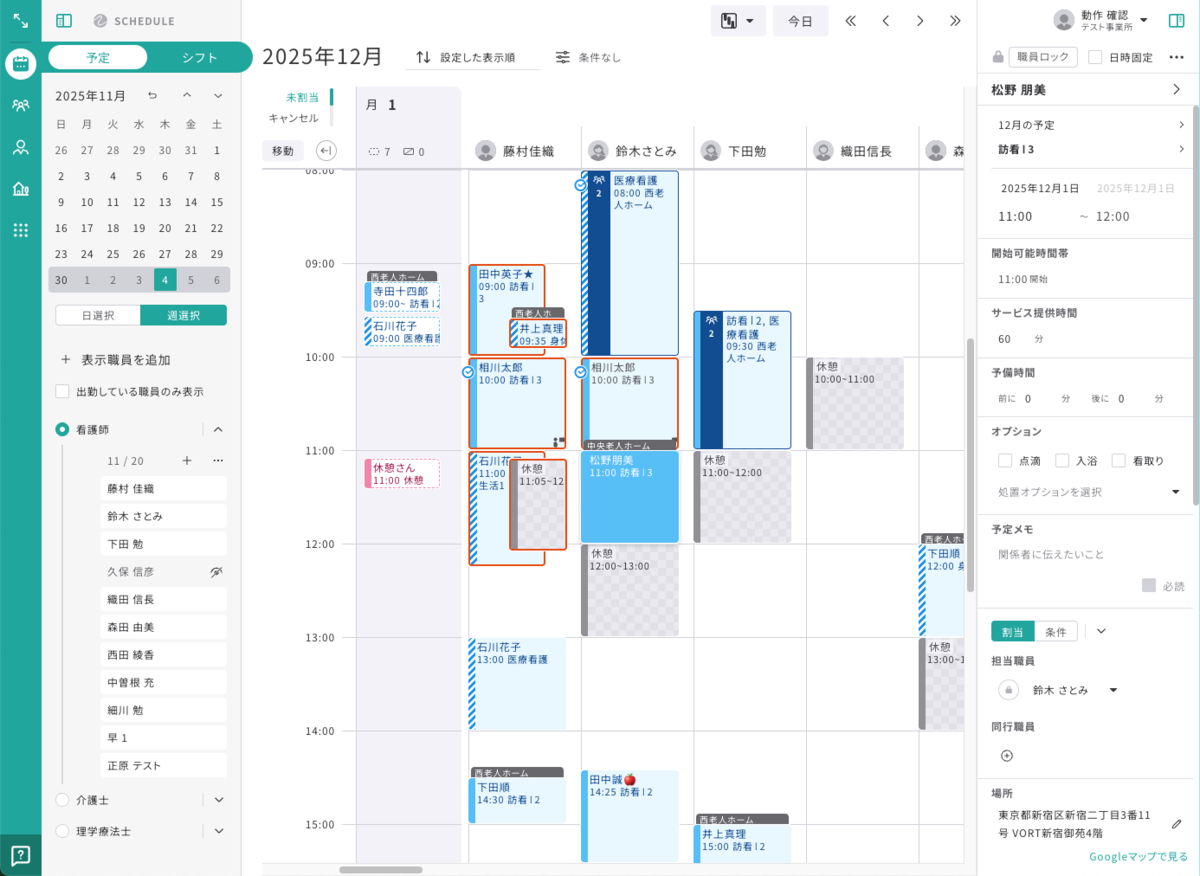The height and width of the screenshot is (876, 1200).
Task: Enable 出勤している職員のみ表示 checkbox
Action: click(62, 391)
